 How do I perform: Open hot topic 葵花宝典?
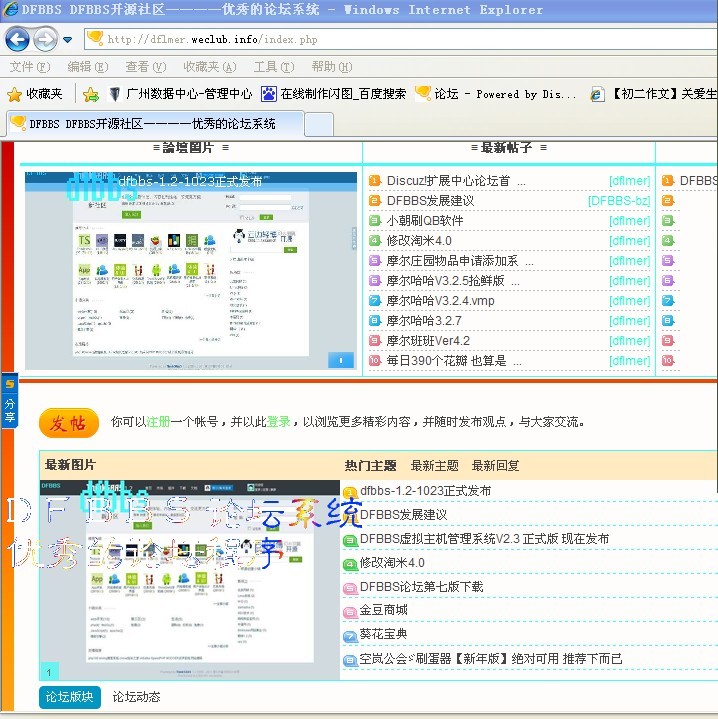(383, 634)
